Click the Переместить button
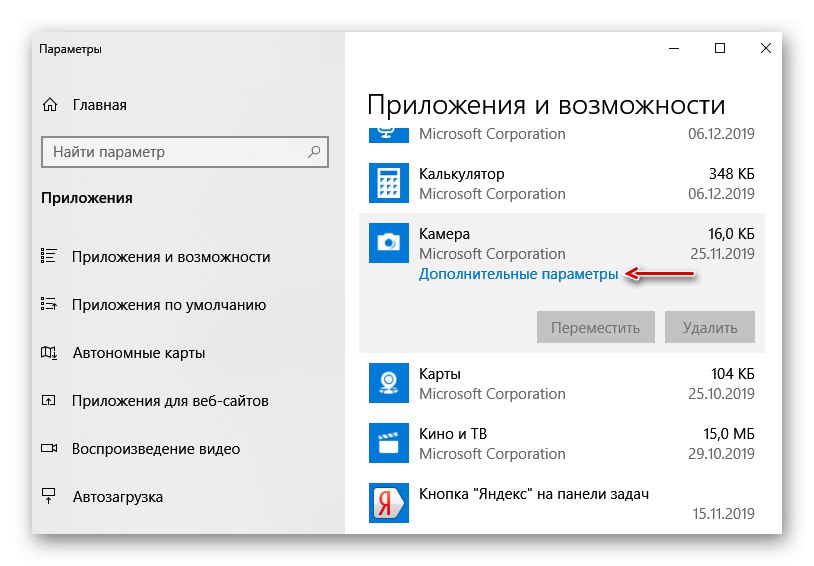814x566 pixels. tap(595, 327)
